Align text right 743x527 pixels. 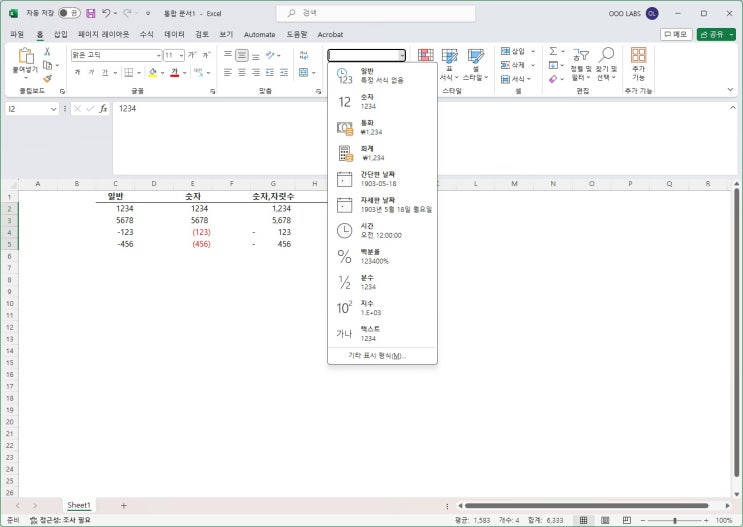256,73
